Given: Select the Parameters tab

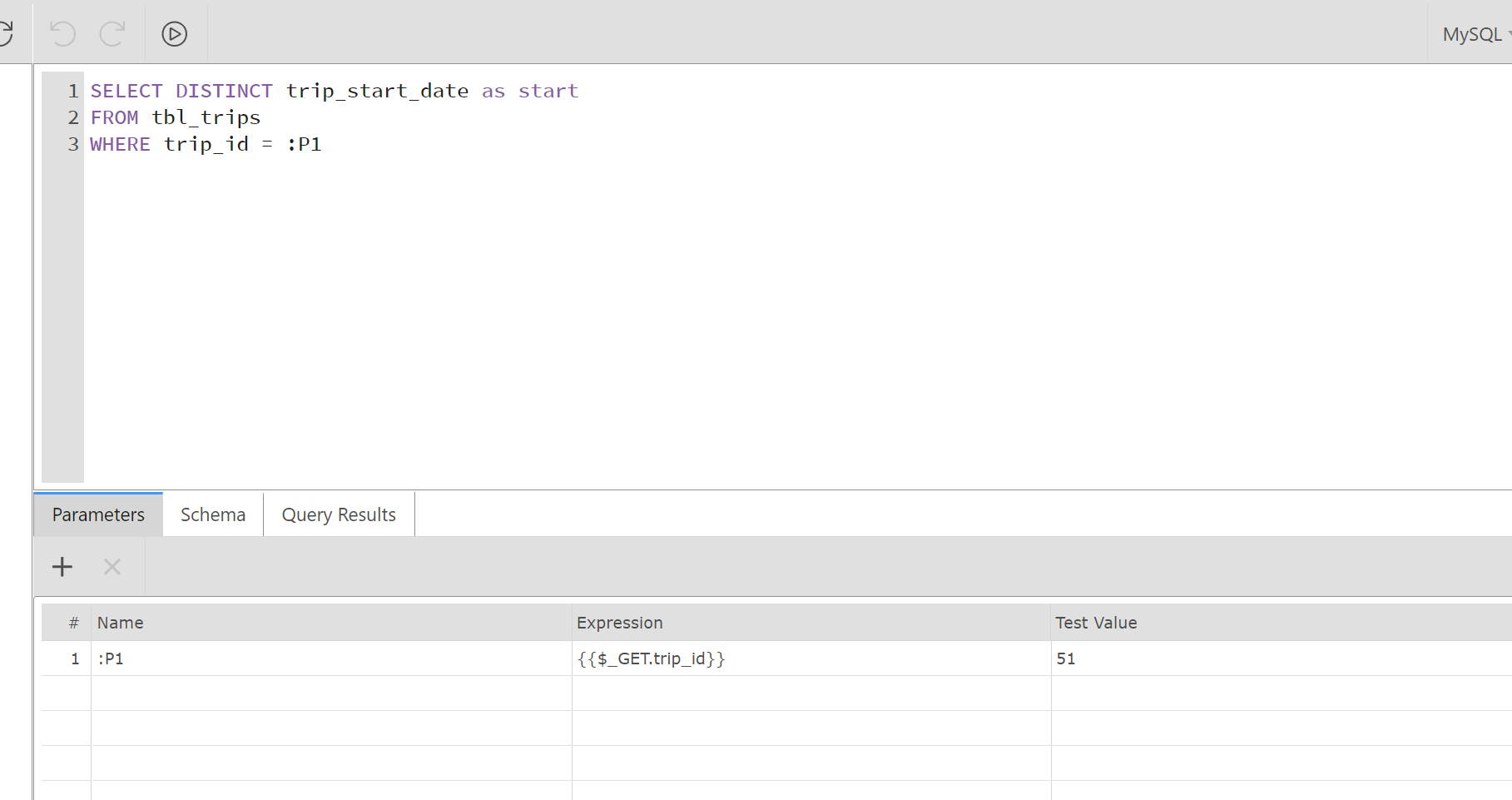Looking at the screenshot, I should pos(97,514).
